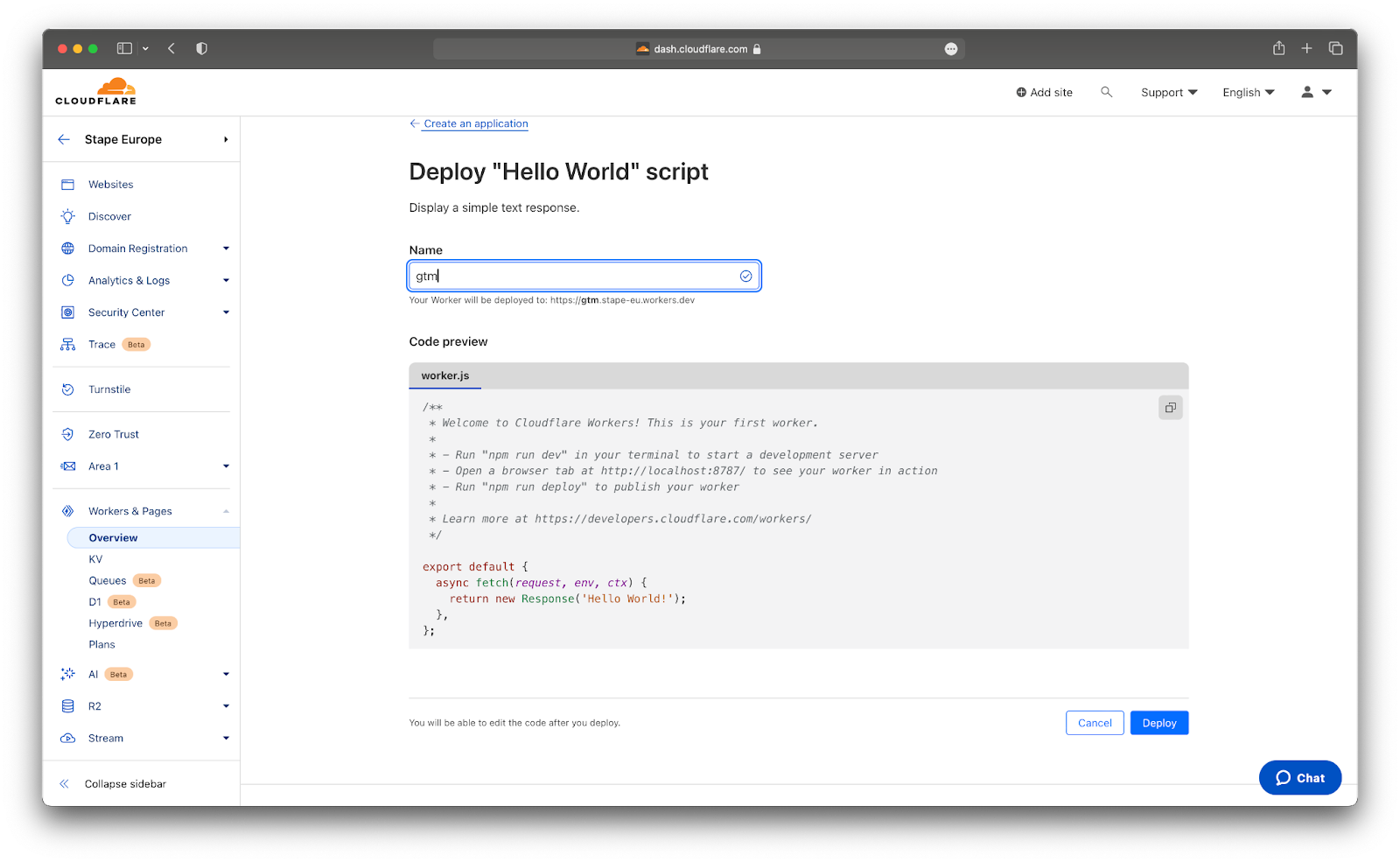Expand Analytics & Logs submenu arrow
Screen dimensions: 1400x862
226,281
